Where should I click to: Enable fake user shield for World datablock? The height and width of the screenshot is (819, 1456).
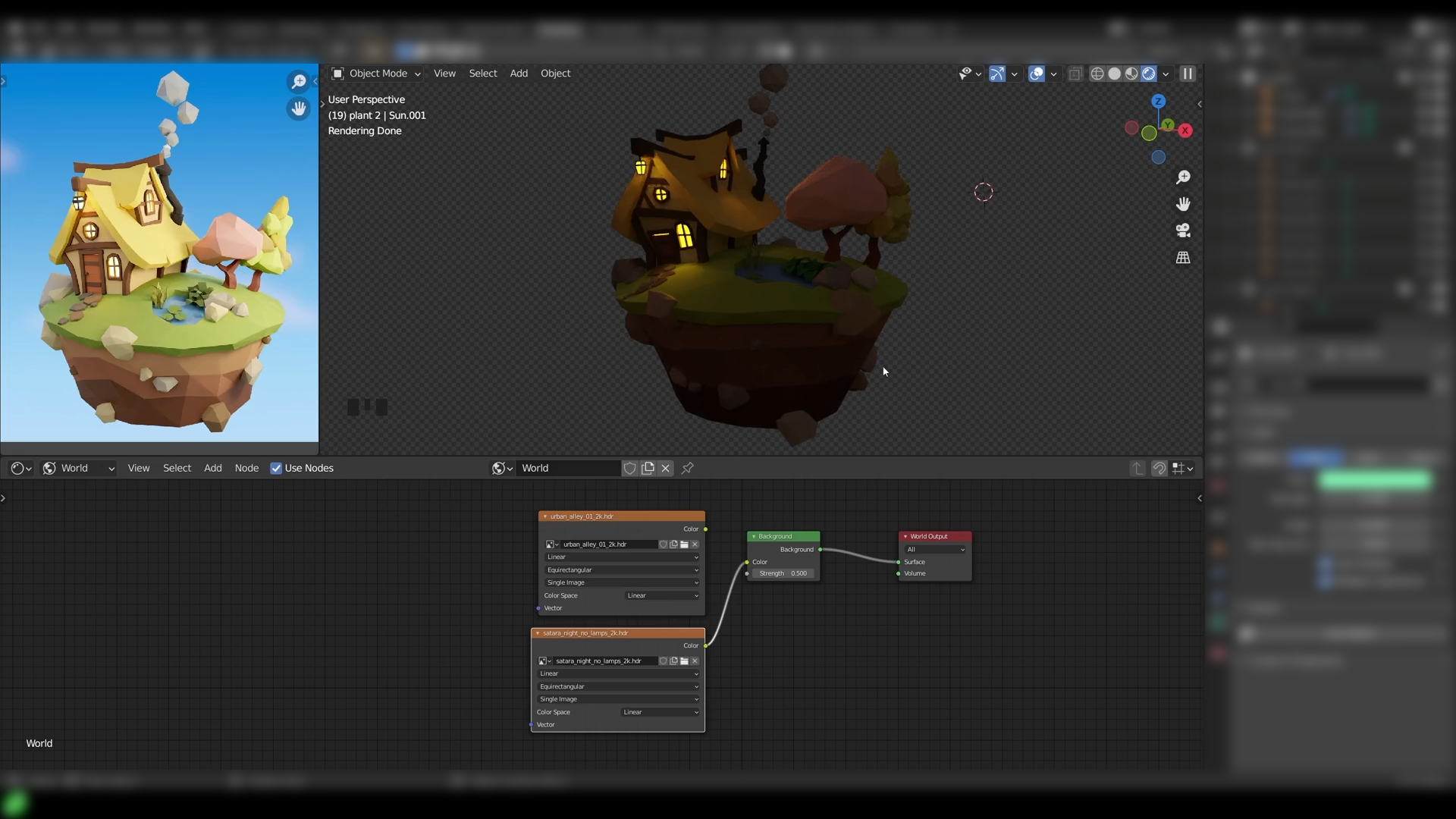(629, 468)
